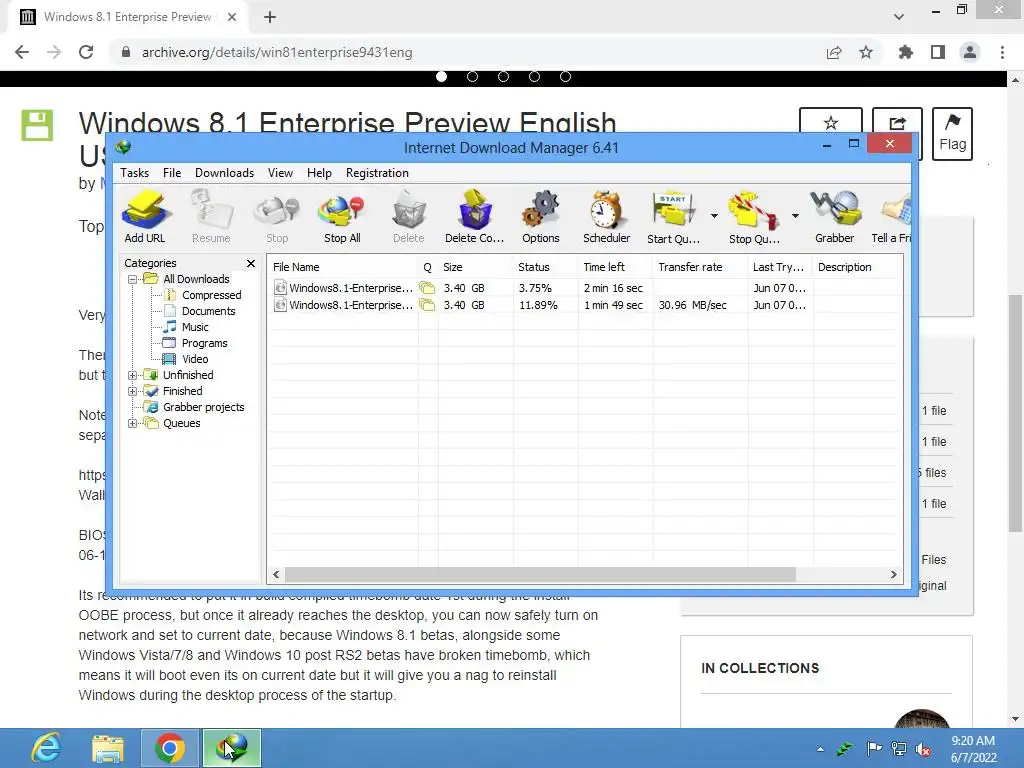
Task: Sort by Transfer rate column header
Action: click(x=699, y=267)
